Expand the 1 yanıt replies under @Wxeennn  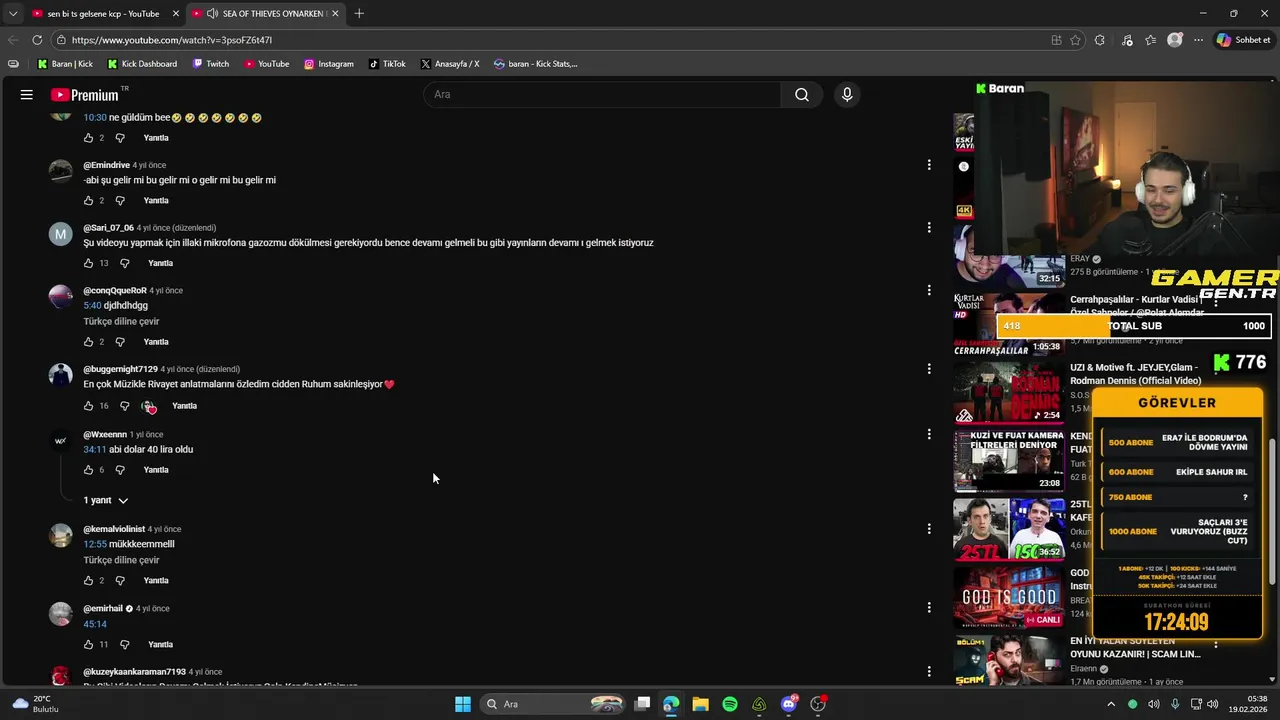106,500
